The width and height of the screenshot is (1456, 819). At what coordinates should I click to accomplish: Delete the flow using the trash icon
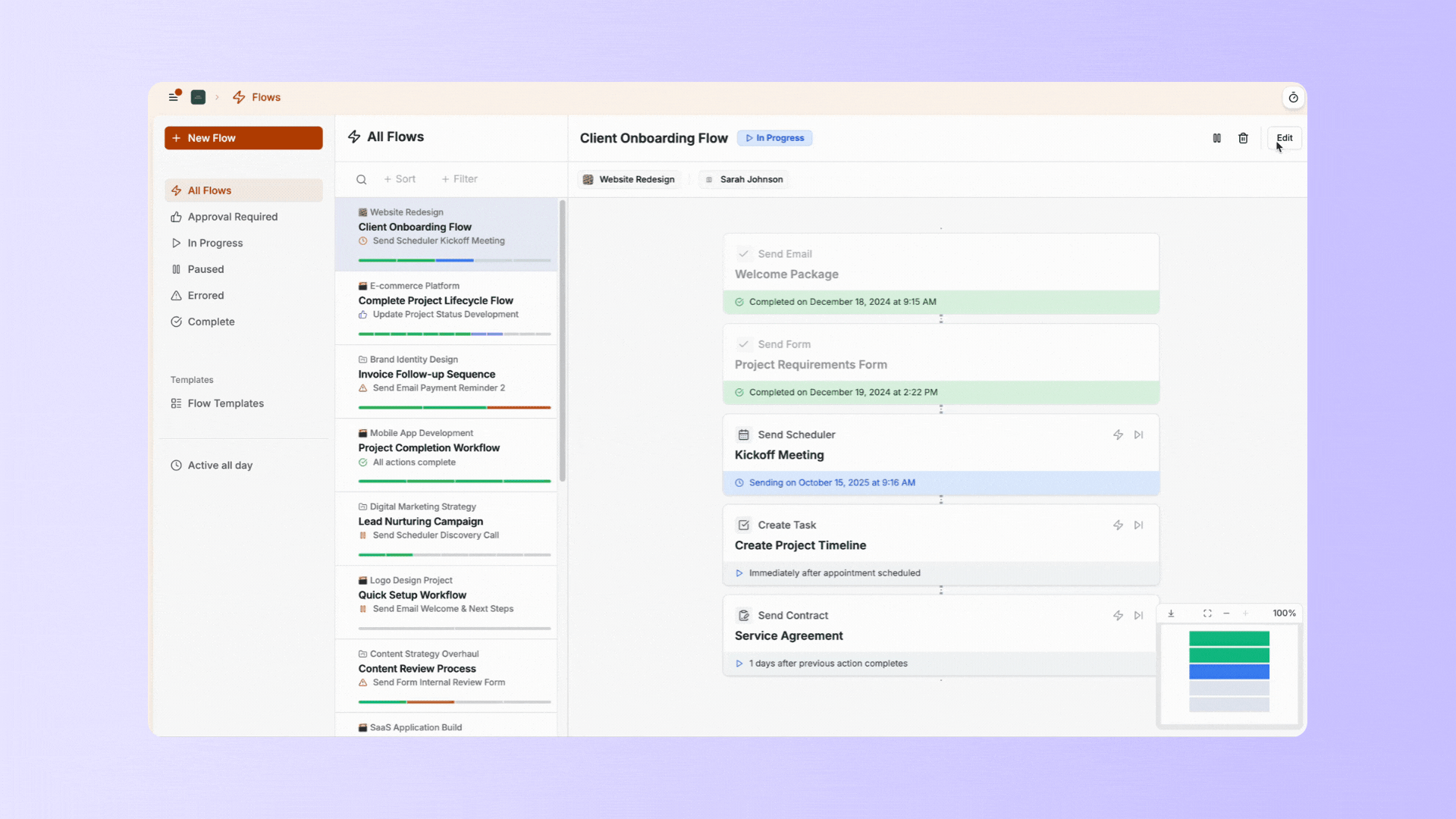coord(1243,138)
